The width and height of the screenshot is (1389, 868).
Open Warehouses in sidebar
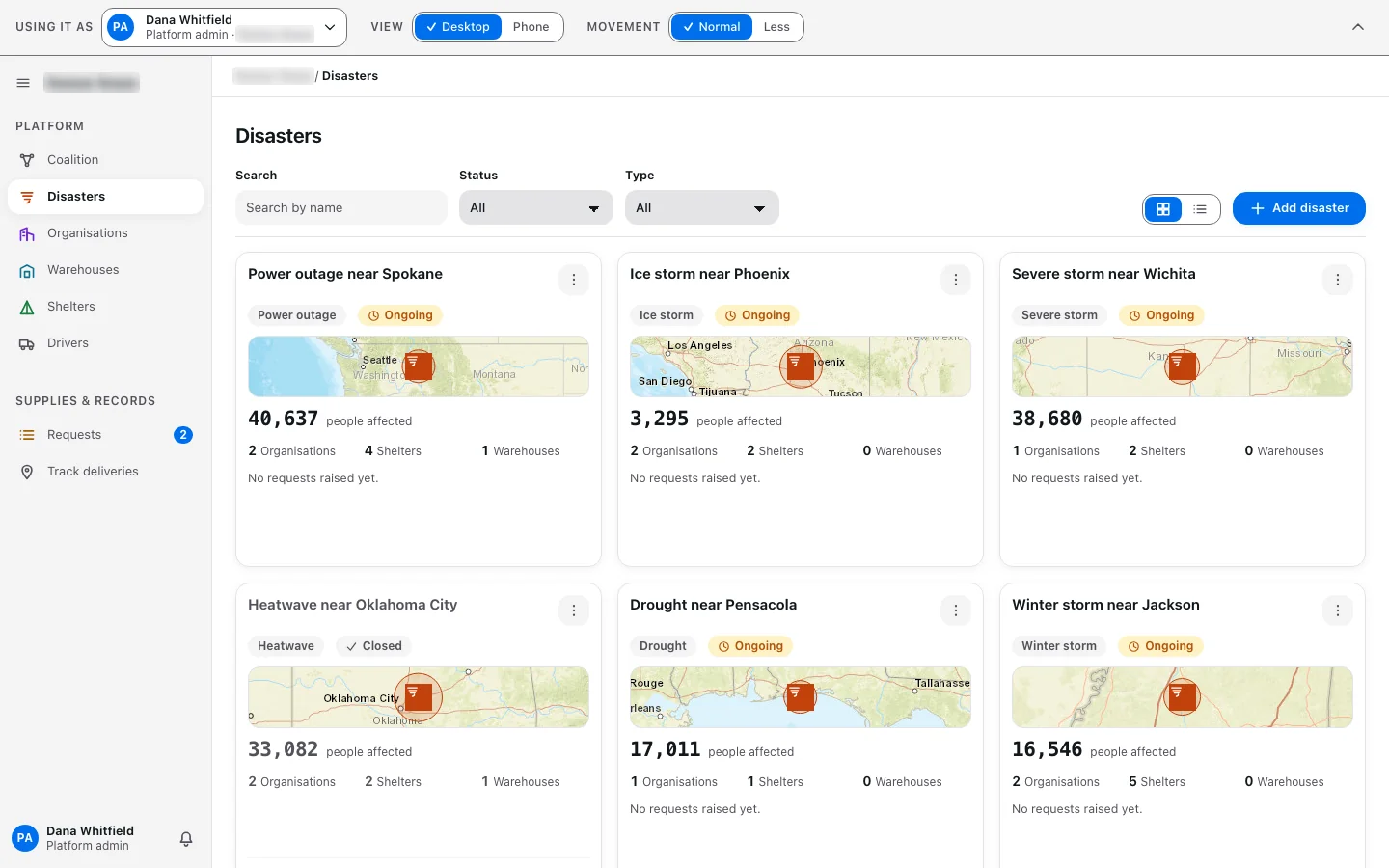[105, 270]
